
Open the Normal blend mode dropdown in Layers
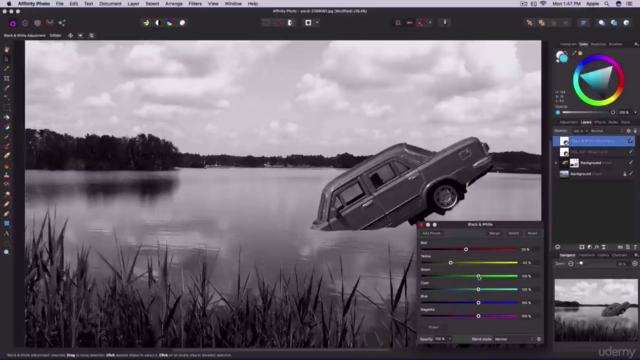(x=607, y=131)
